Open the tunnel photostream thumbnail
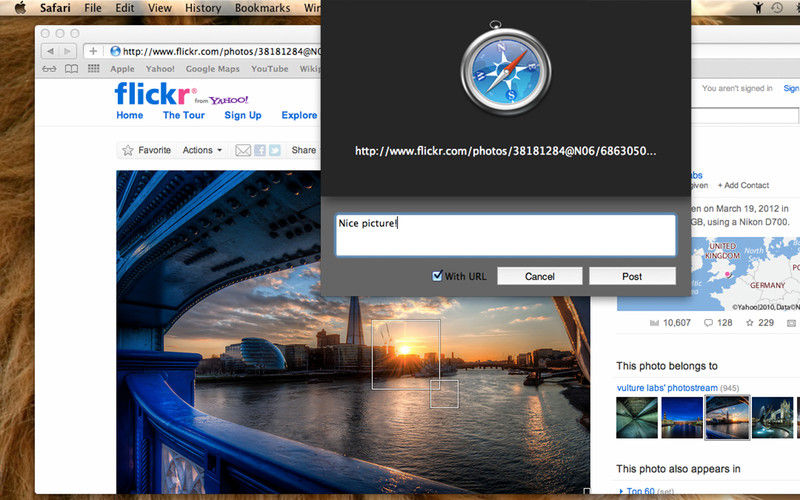 [x=637, y=417]
